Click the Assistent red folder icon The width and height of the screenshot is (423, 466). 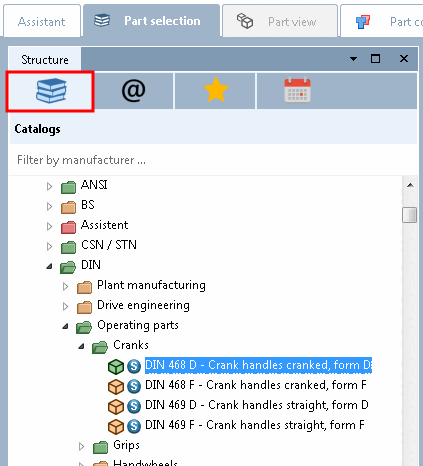(x=68, y=227)
